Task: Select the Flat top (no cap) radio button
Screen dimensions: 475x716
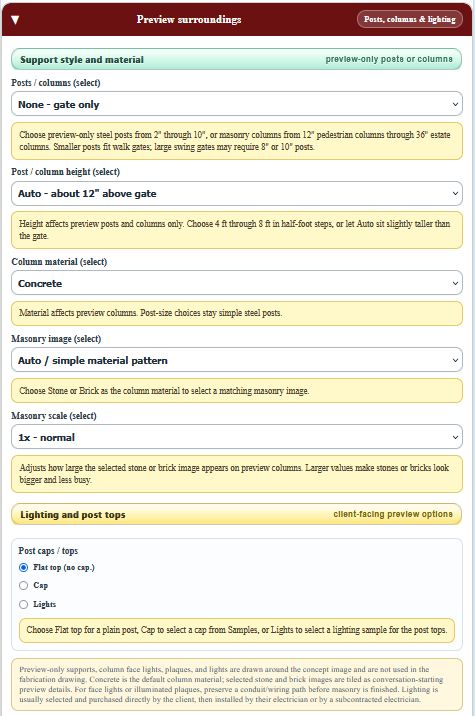Action: (23, 568)
